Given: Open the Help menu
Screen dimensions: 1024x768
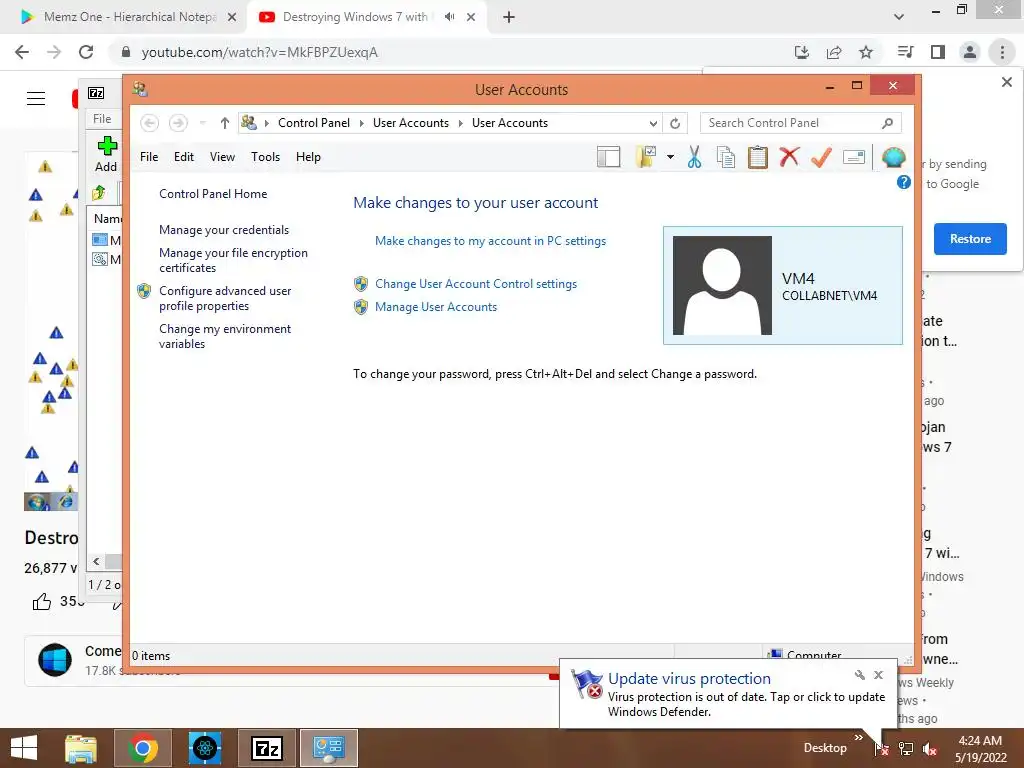Looking at the screenshot, I should pos(308,157).
